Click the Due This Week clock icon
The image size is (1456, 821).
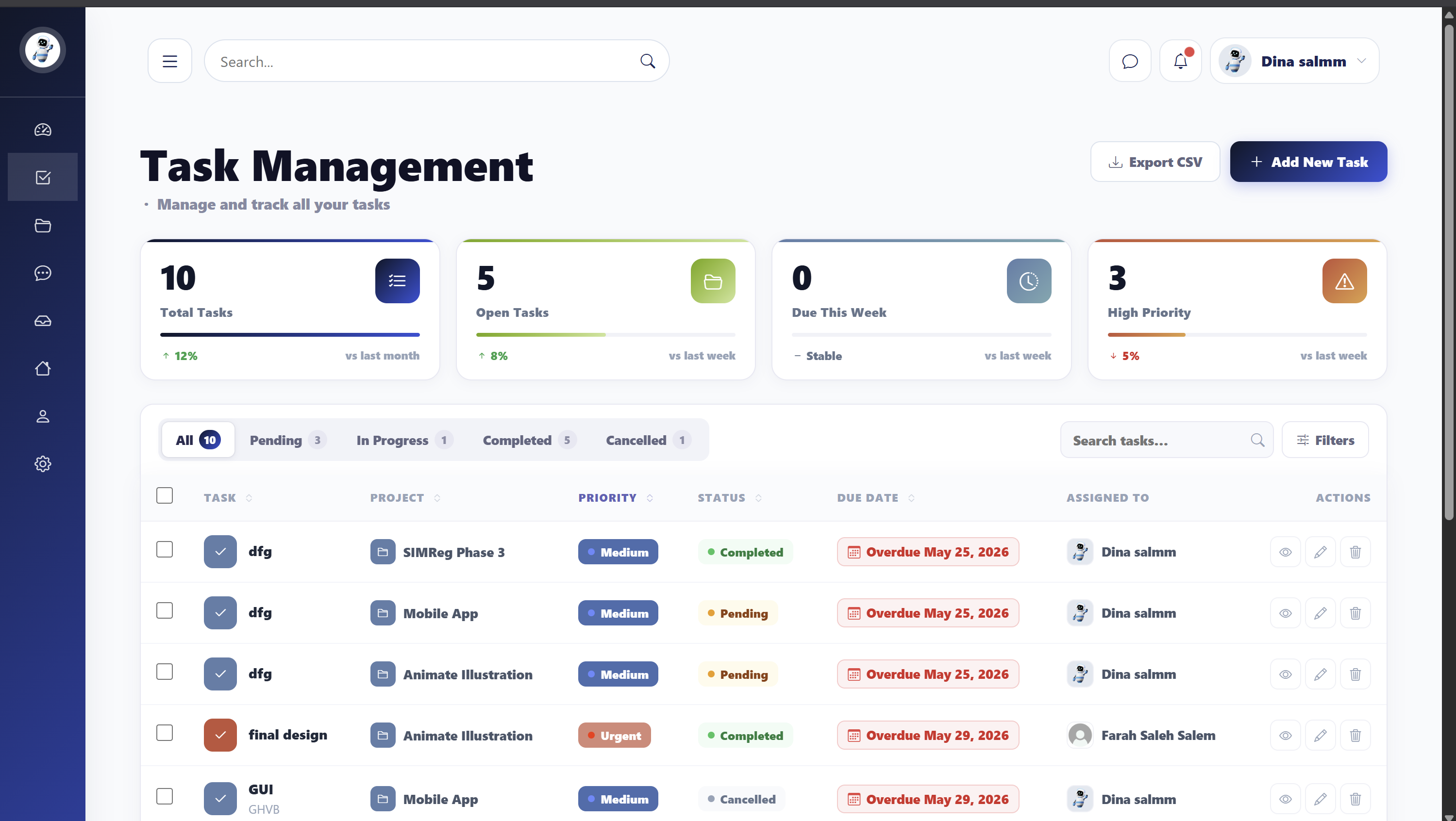1029,281
